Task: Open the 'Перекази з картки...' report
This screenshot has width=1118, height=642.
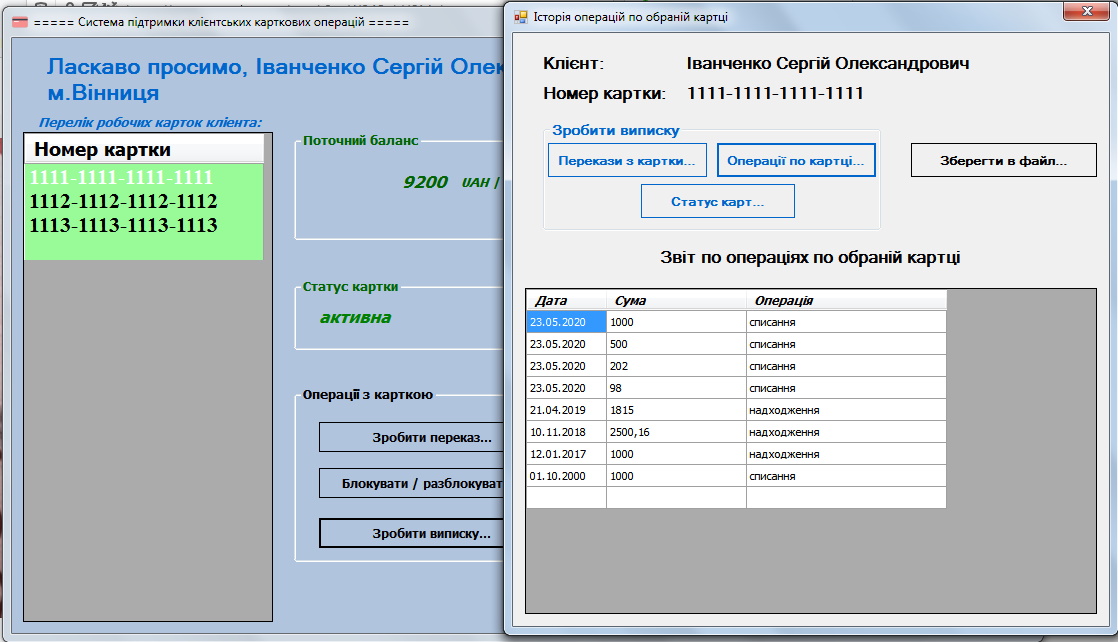Action: click(x=627, y=160)
